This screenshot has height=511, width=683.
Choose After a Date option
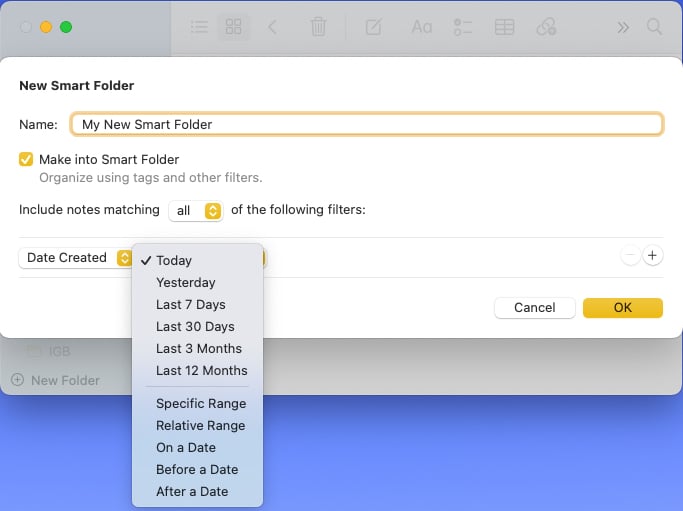coord(197,492)
